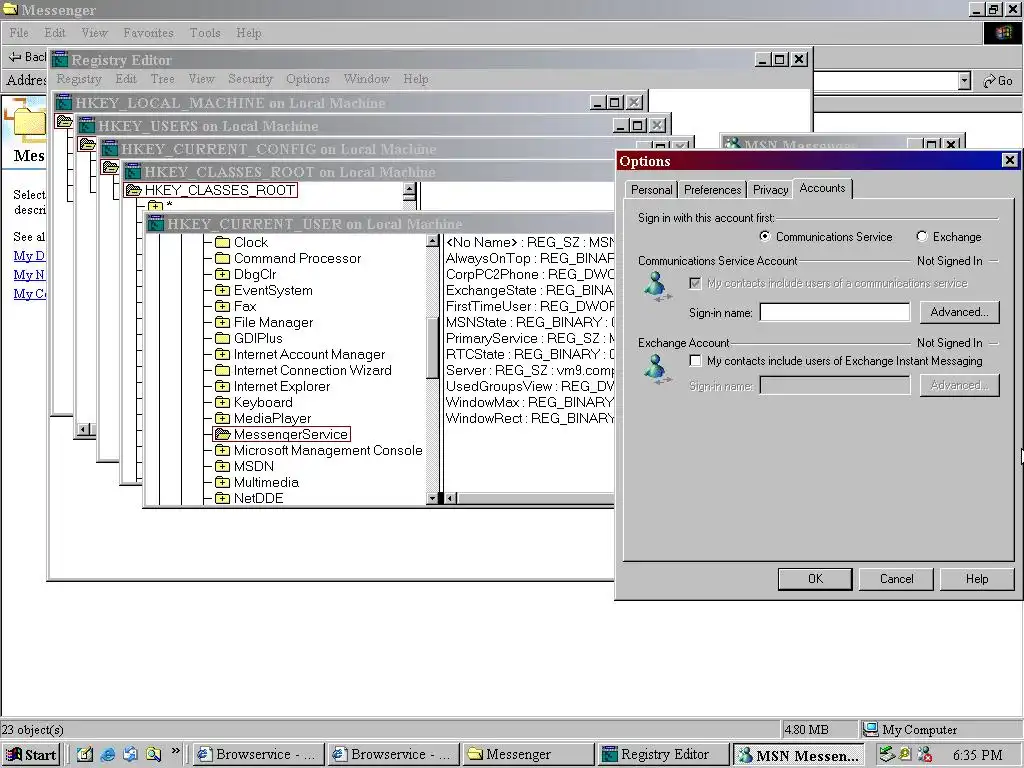This screenshot has width=1024, height=768.
Task: Click the Communications Service Account buddy icon
Action: pos(656,287)
